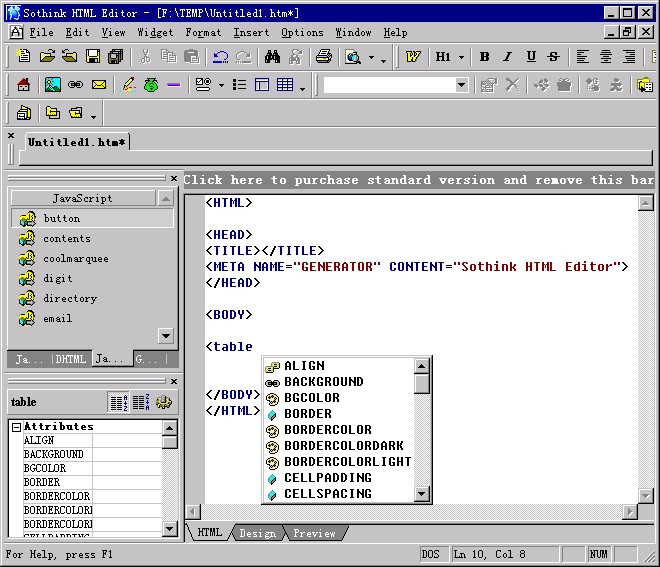This screenshot has height=567, width=660.
Task: Click the ALIGN attribute value field
Action: (x=127, y=440)
